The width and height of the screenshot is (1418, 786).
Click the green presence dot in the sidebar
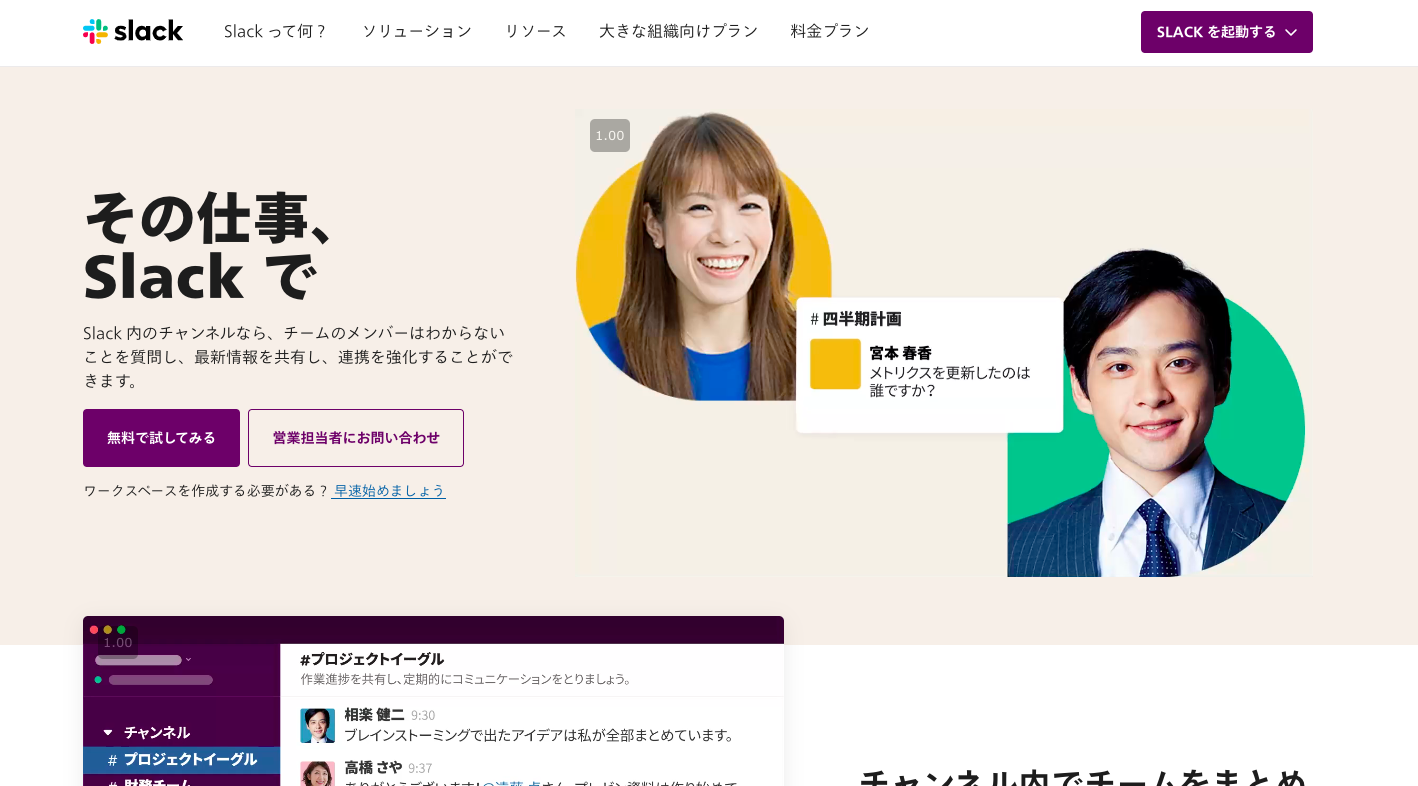98,679
